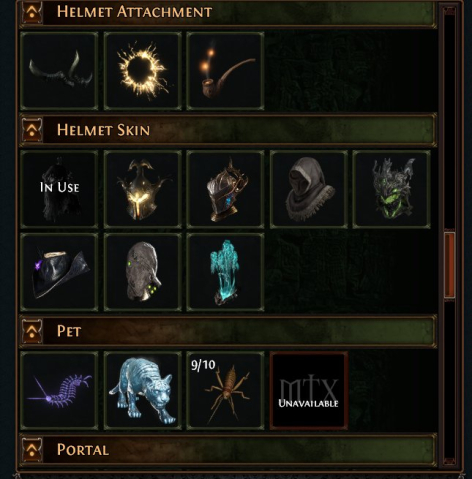Image resolution: width=472 pixels, height=479 pixels.
Task: Collapse the Helmet Skin section arrow
Action: coord(32,130)
